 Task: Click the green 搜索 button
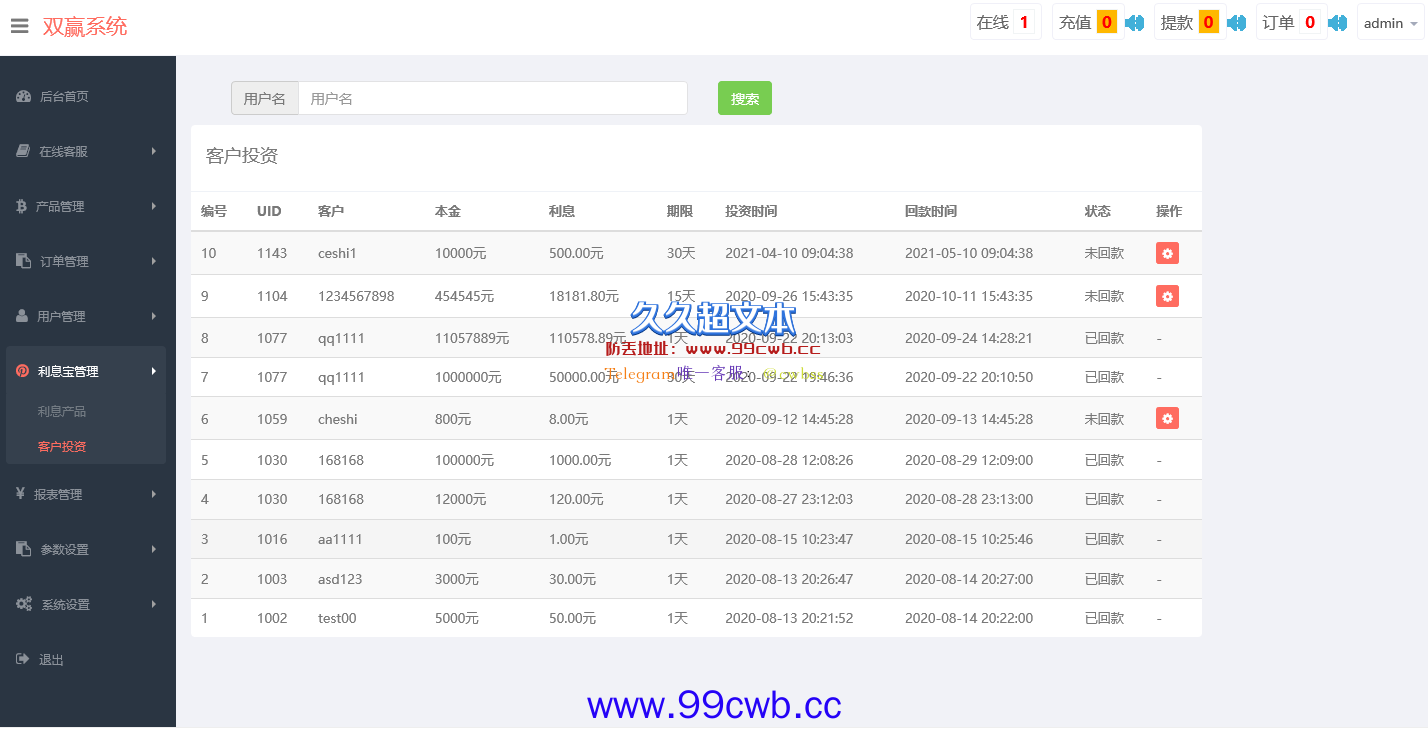pyautogui.click(x=745, y=98)
